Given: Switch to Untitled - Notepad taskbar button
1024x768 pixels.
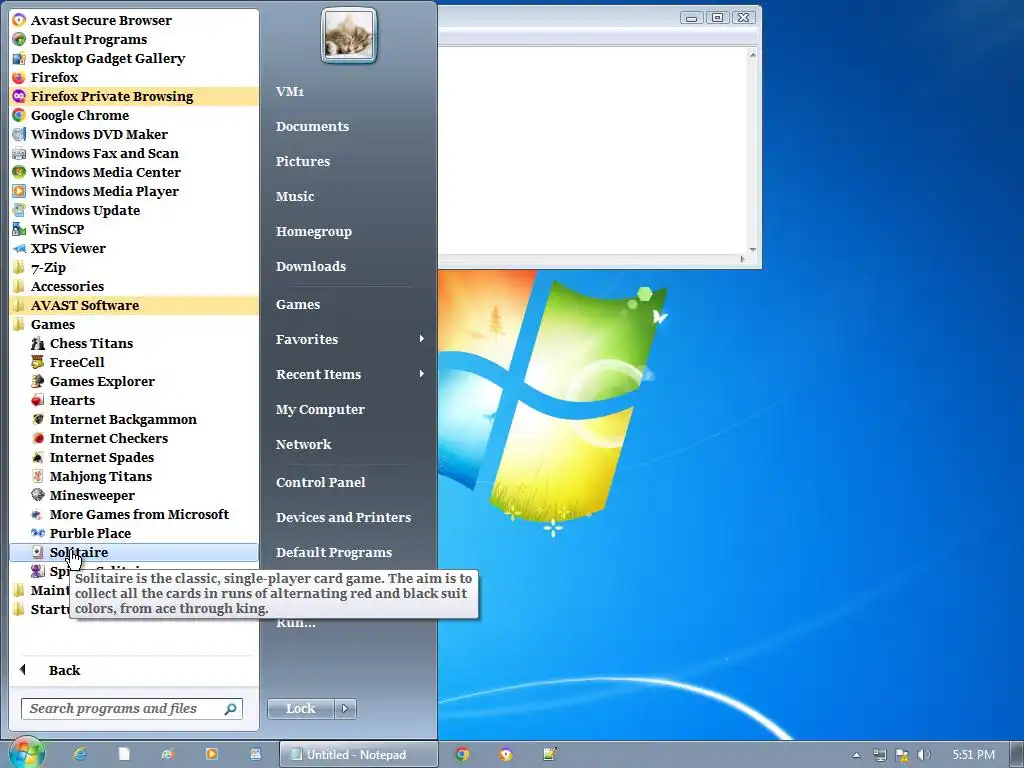Looking at the screenshot, I should (x=358, y=754).
